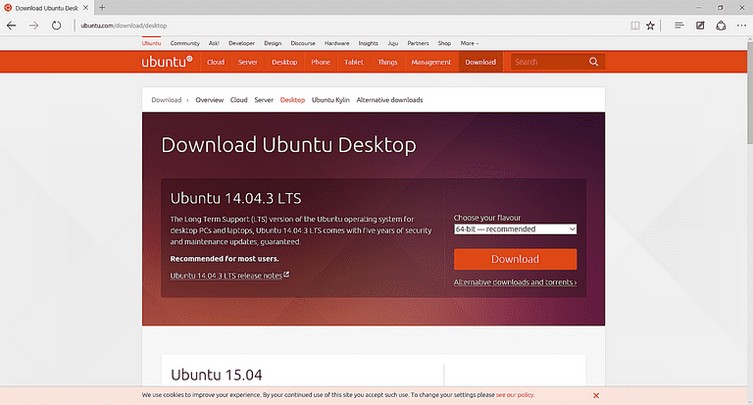Open Management in the navigation bar

click(x=431, y=62)
